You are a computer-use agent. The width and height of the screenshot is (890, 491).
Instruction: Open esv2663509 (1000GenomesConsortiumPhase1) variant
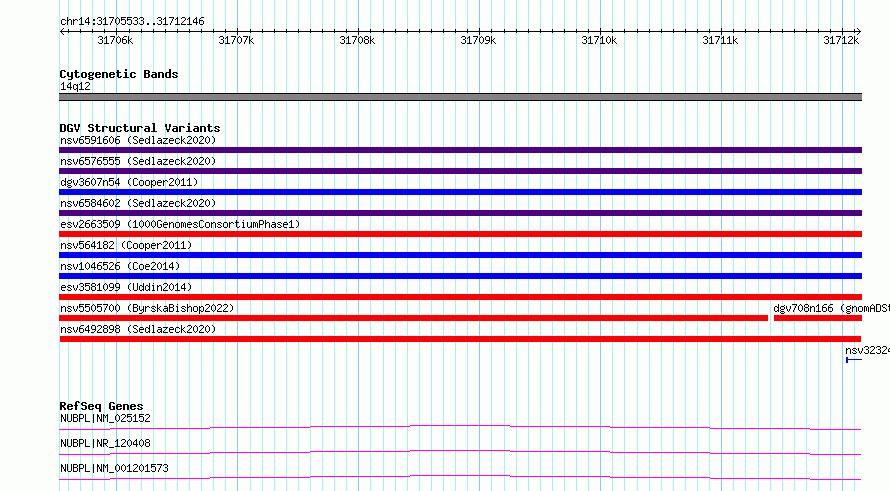pos(180,224)
